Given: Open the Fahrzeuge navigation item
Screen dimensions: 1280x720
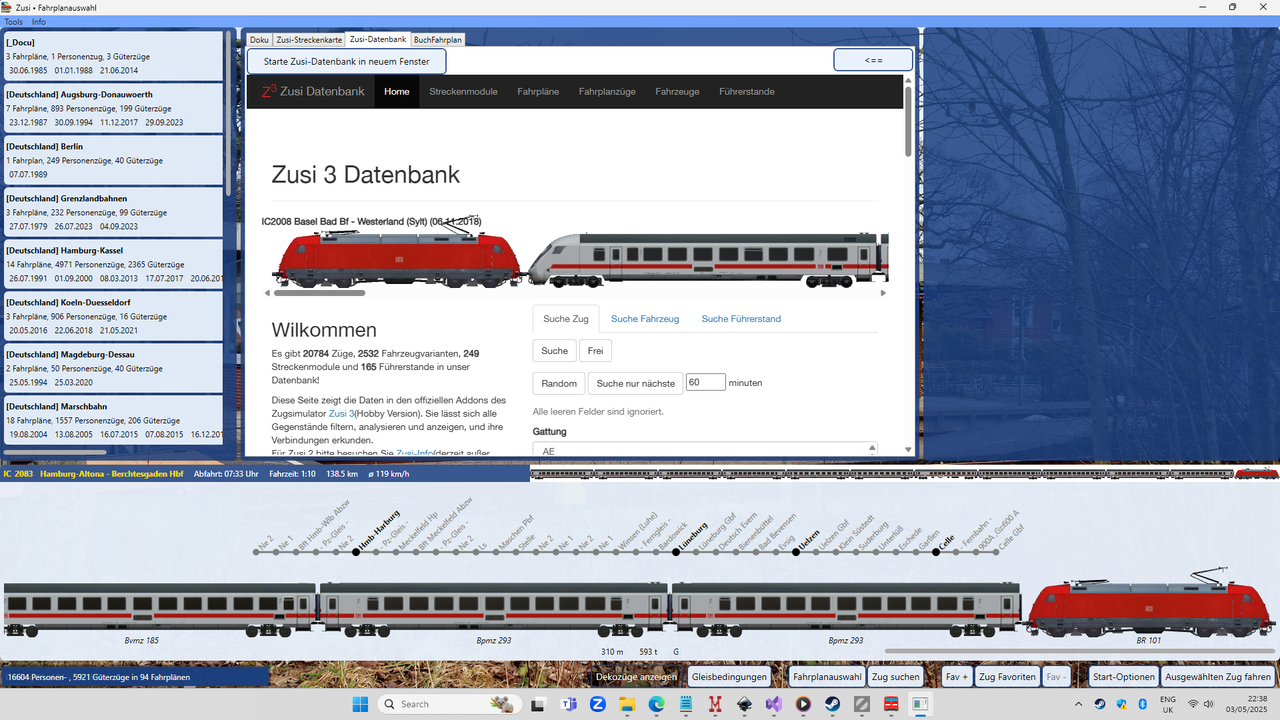Looking at the screenshot, I should [x=677, y=92].
